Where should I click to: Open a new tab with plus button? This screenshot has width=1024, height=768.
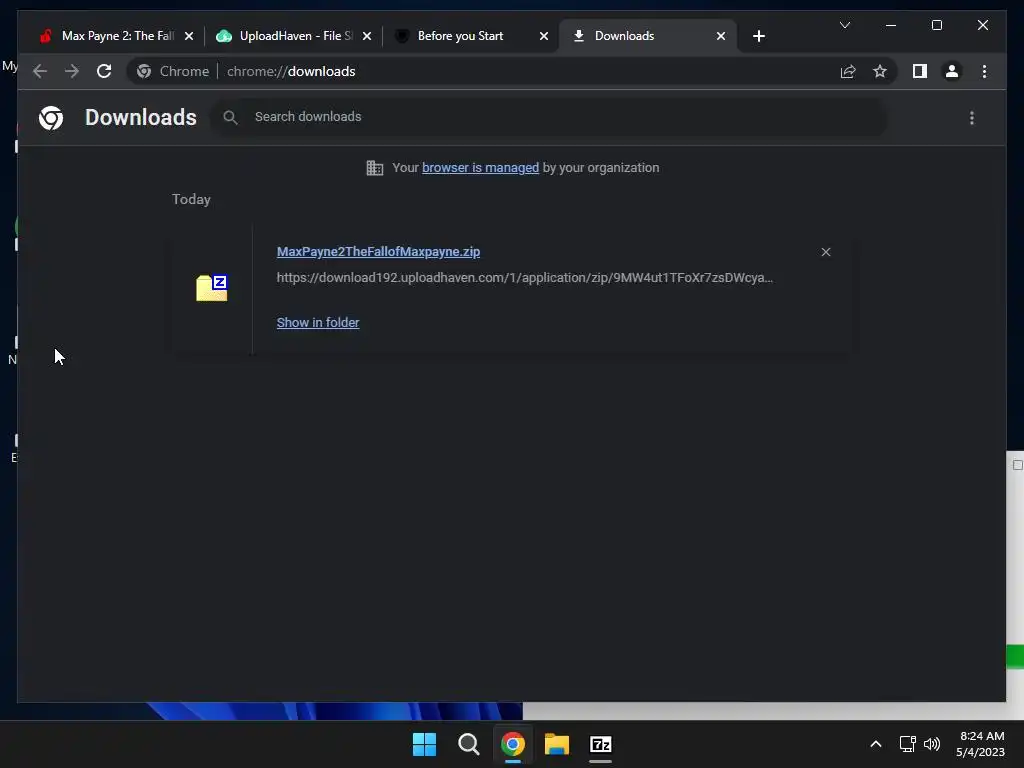click(759, 36)
